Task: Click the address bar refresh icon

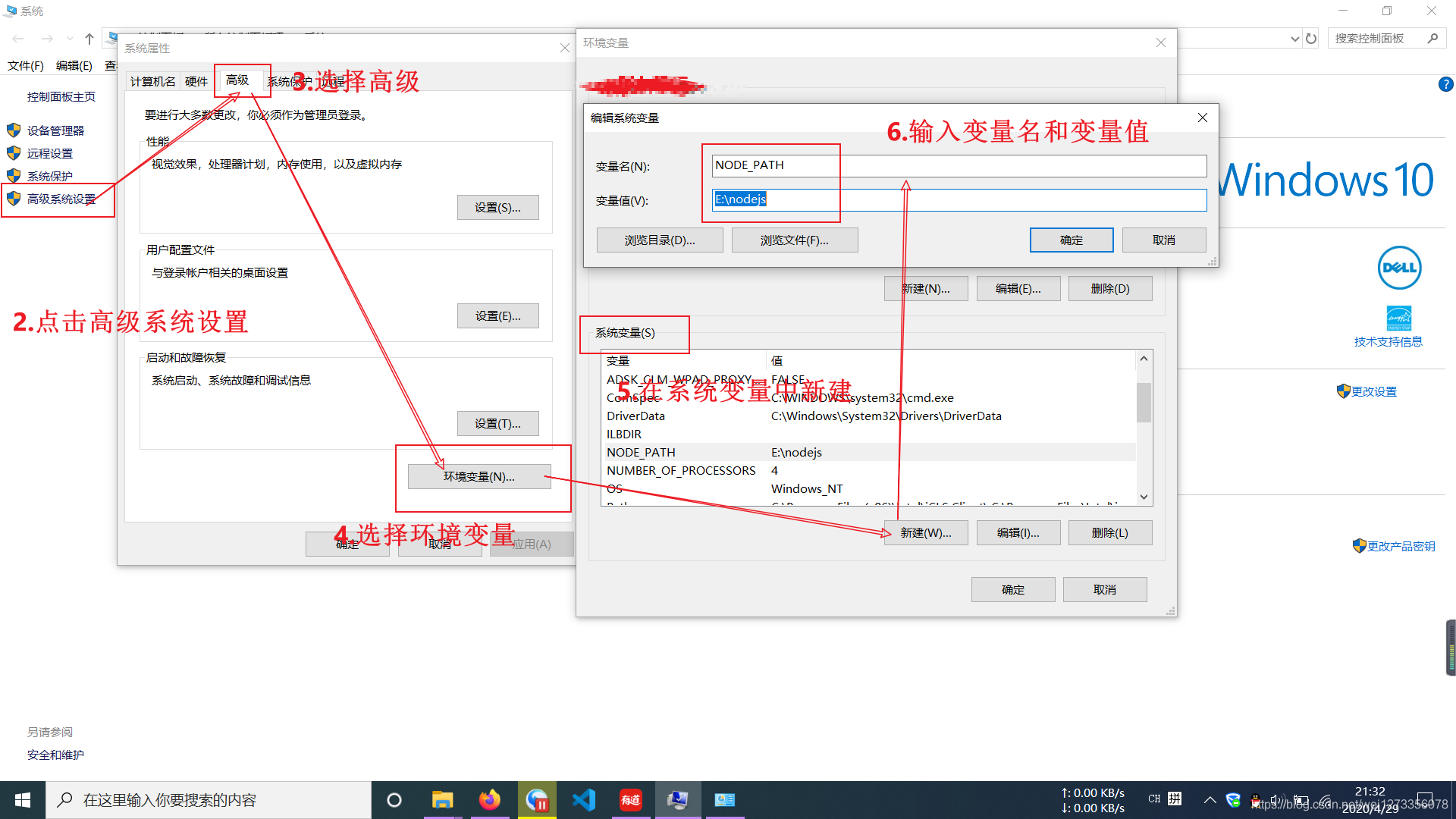Action: pos(1311,39)
